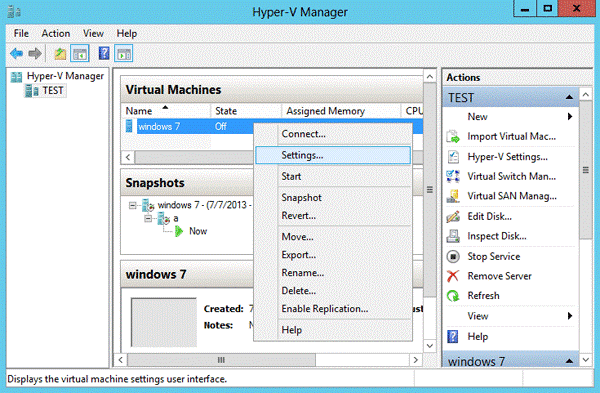Select the Now item in Snapshots tree
The width and height of the screenshot is (600, 393).
pyautogui.click(x=198, y=231)
